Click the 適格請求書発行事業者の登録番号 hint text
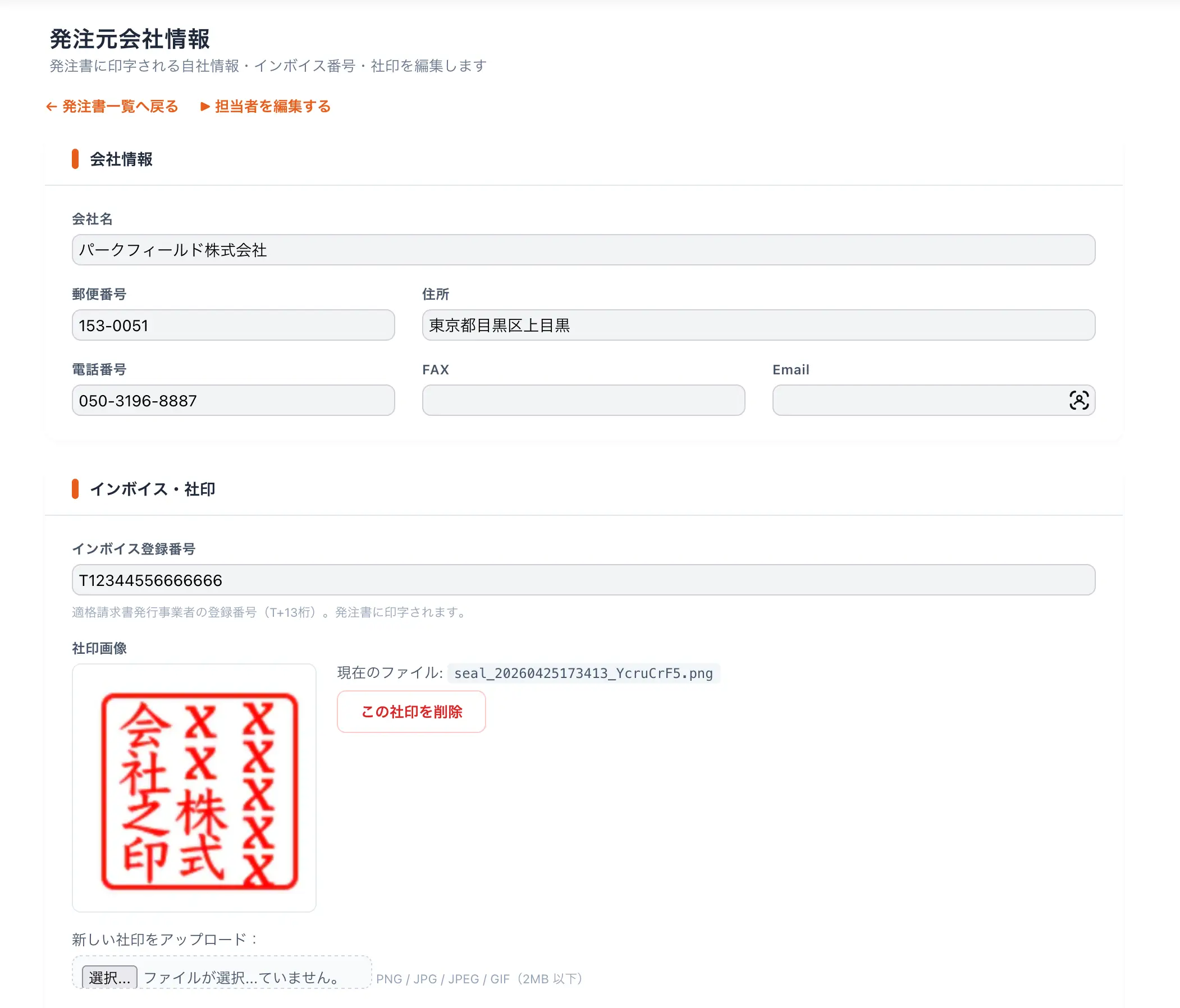 point(271,612)
